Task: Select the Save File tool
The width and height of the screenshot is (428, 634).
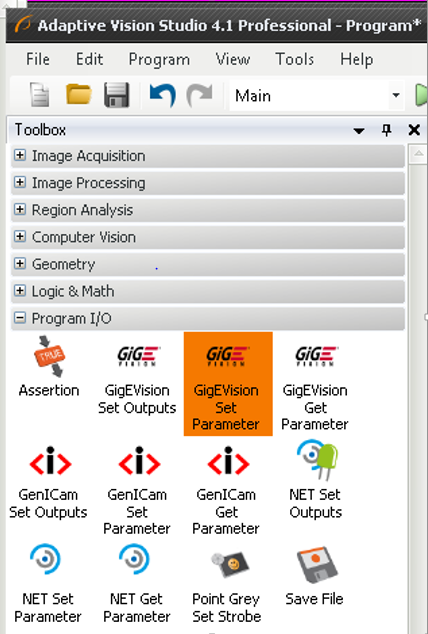Action: click(314, 577)
